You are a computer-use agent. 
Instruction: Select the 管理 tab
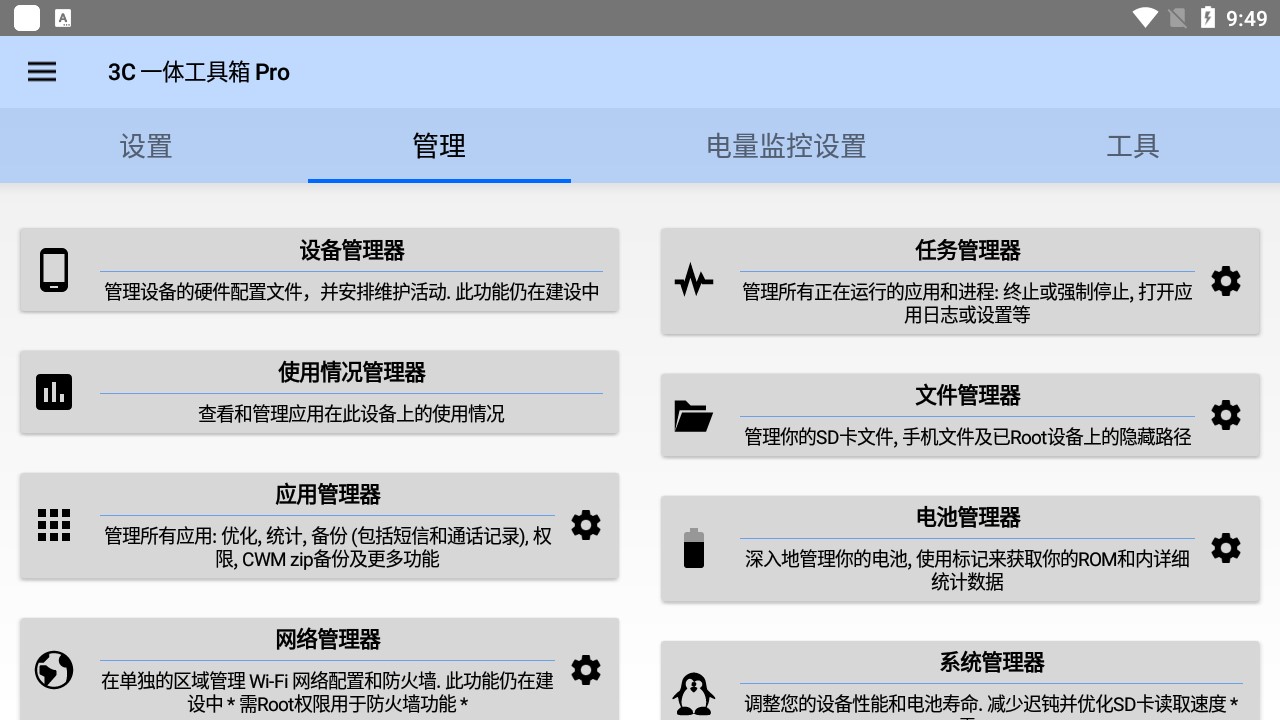point(439,146)
